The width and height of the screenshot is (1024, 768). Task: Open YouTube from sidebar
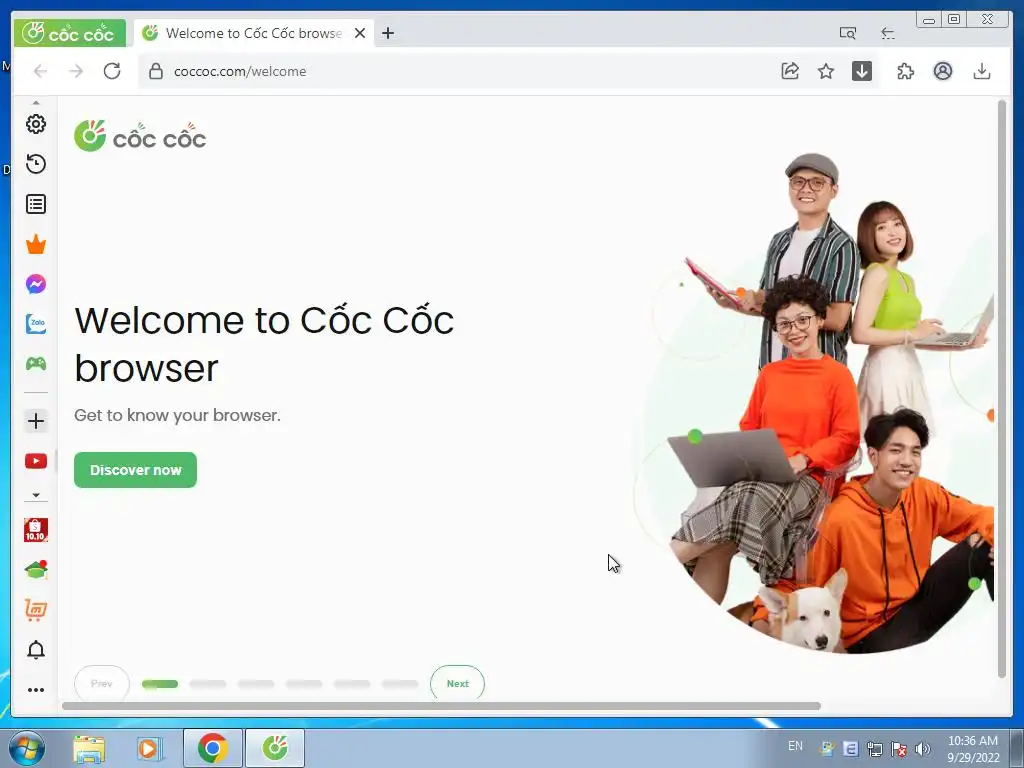point(36,461)
